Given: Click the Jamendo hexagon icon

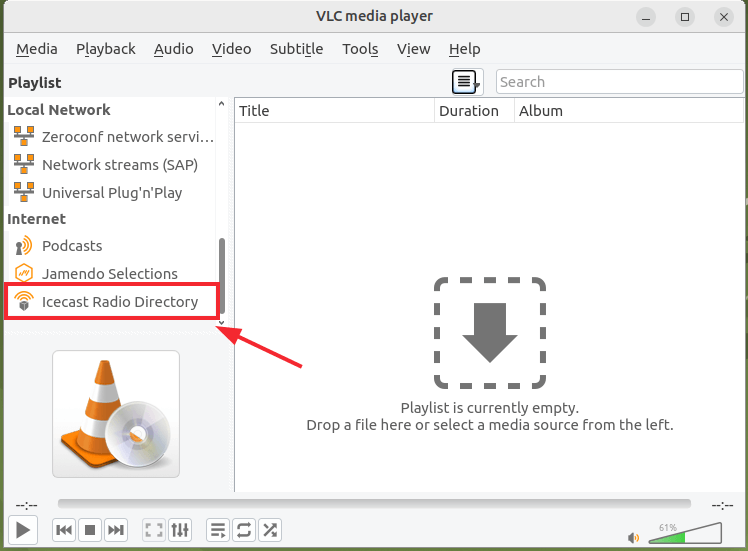Looking at the screenshot, I should point(23,273).
